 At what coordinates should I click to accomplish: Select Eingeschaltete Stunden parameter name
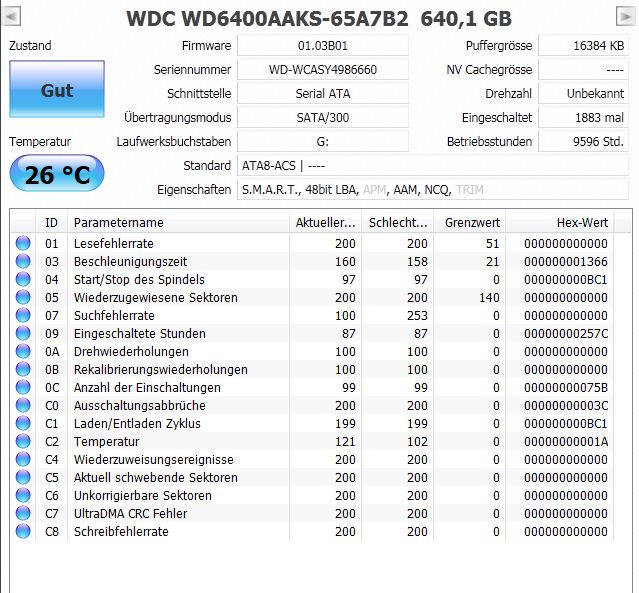coord(140,333)
